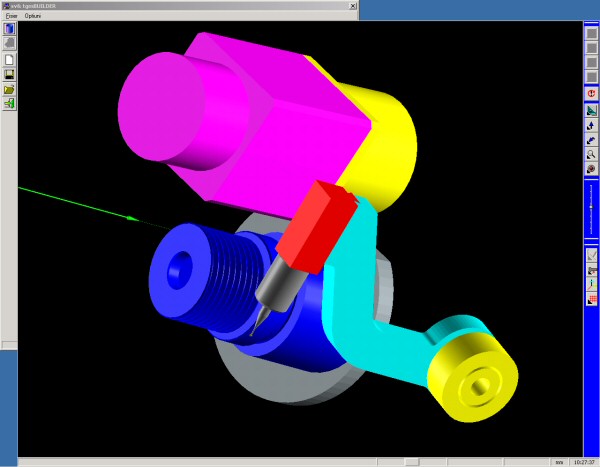Image resolution: width=600 pixels, height=467 pixels.
Task: Click the red exclamation mark icon
Action: point(591,94)
